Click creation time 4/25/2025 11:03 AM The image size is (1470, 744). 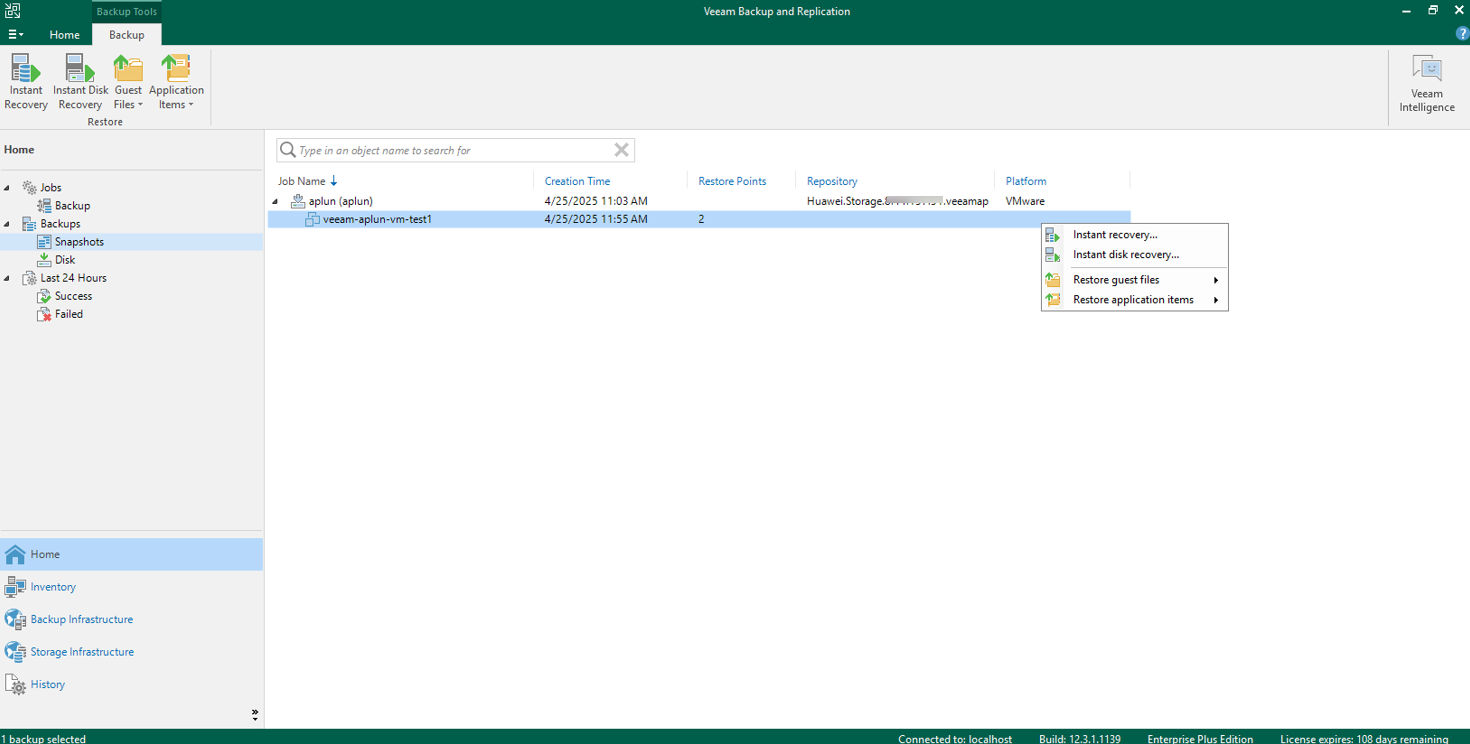click(x=596, y=201)
